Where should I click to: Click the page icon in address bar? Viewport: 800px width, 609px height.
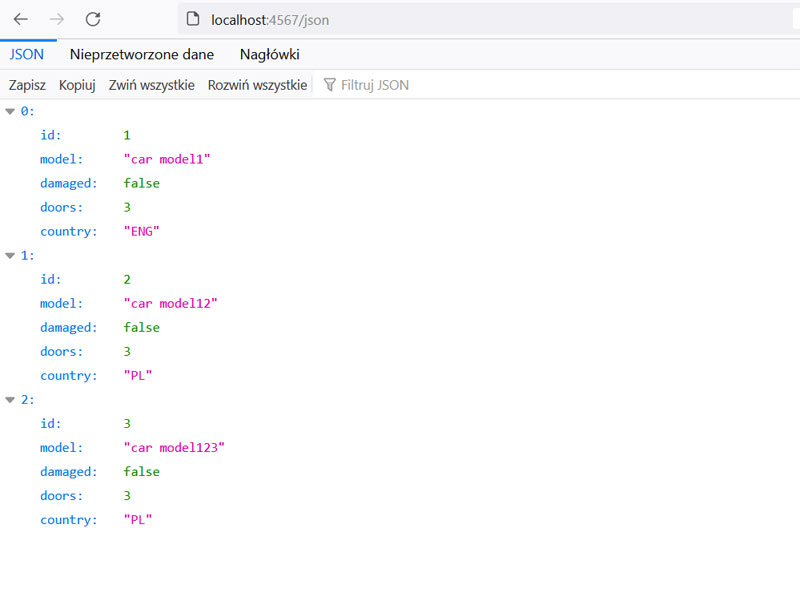coord(194,19)
